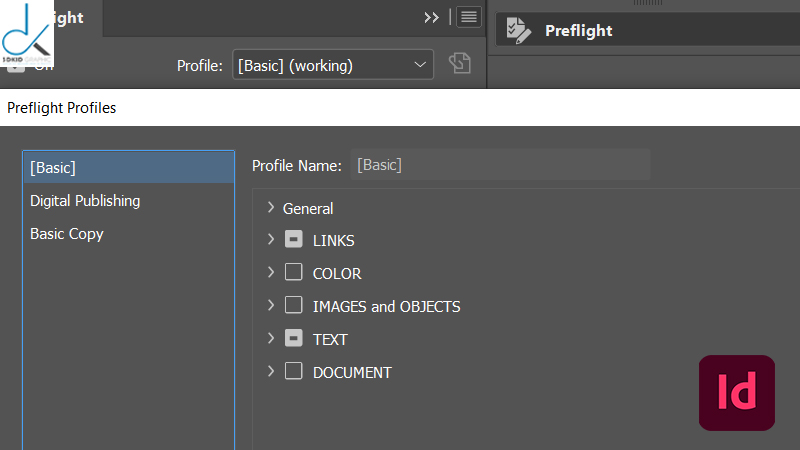Enable the COLOR category checkbox

(x=294, y=273)
